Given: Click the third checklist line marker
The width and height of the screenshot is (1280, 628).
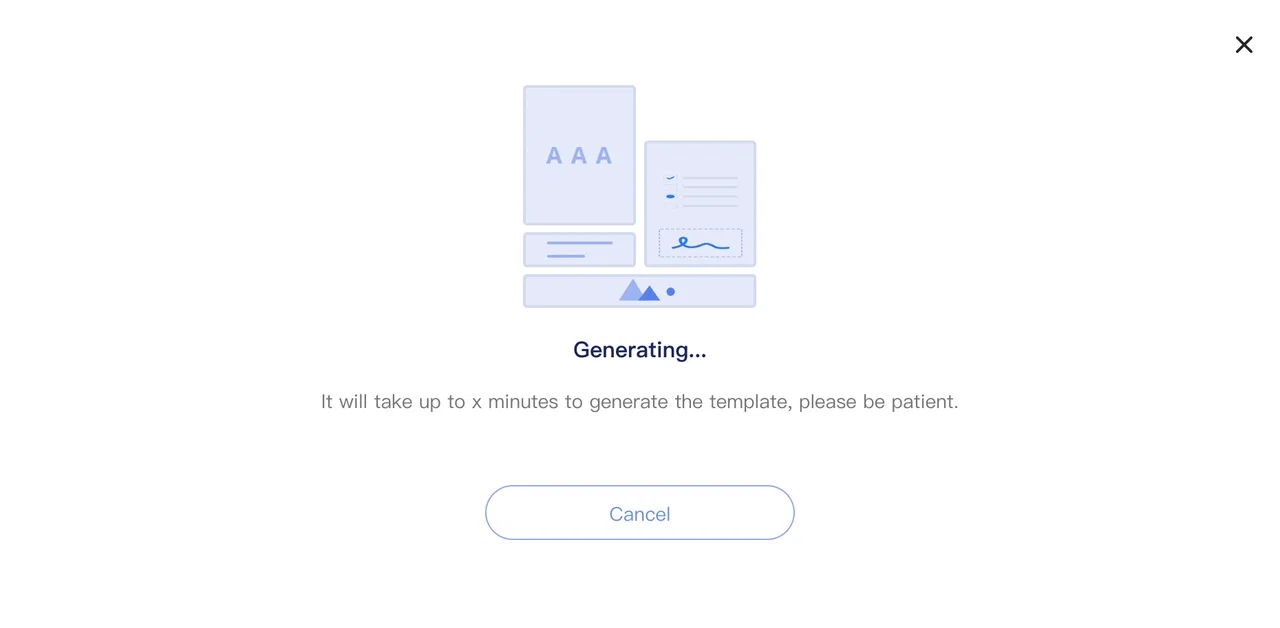Looking at the screenshot, I should coord(671,206).
